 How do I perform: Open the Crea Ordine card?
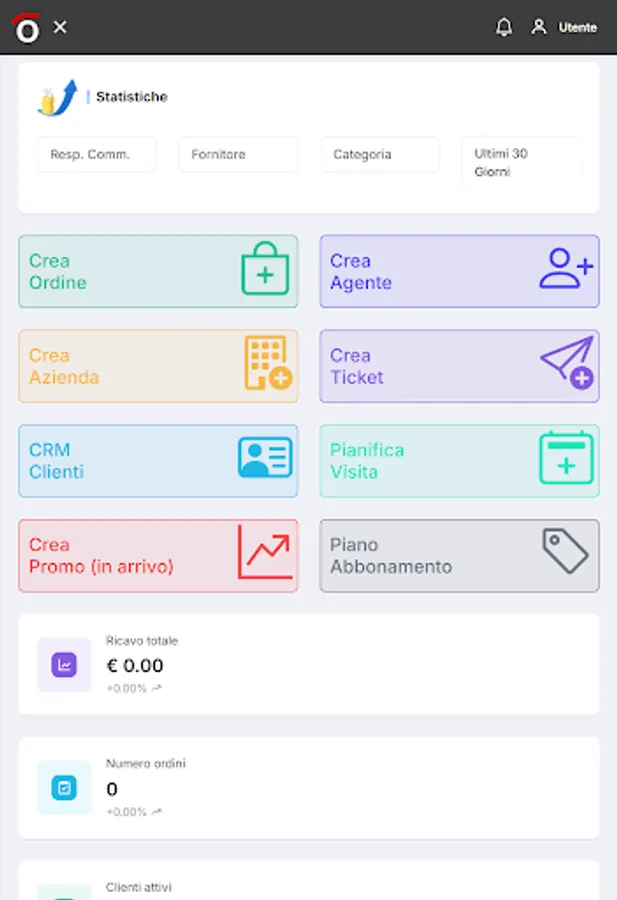pos(158,271)
